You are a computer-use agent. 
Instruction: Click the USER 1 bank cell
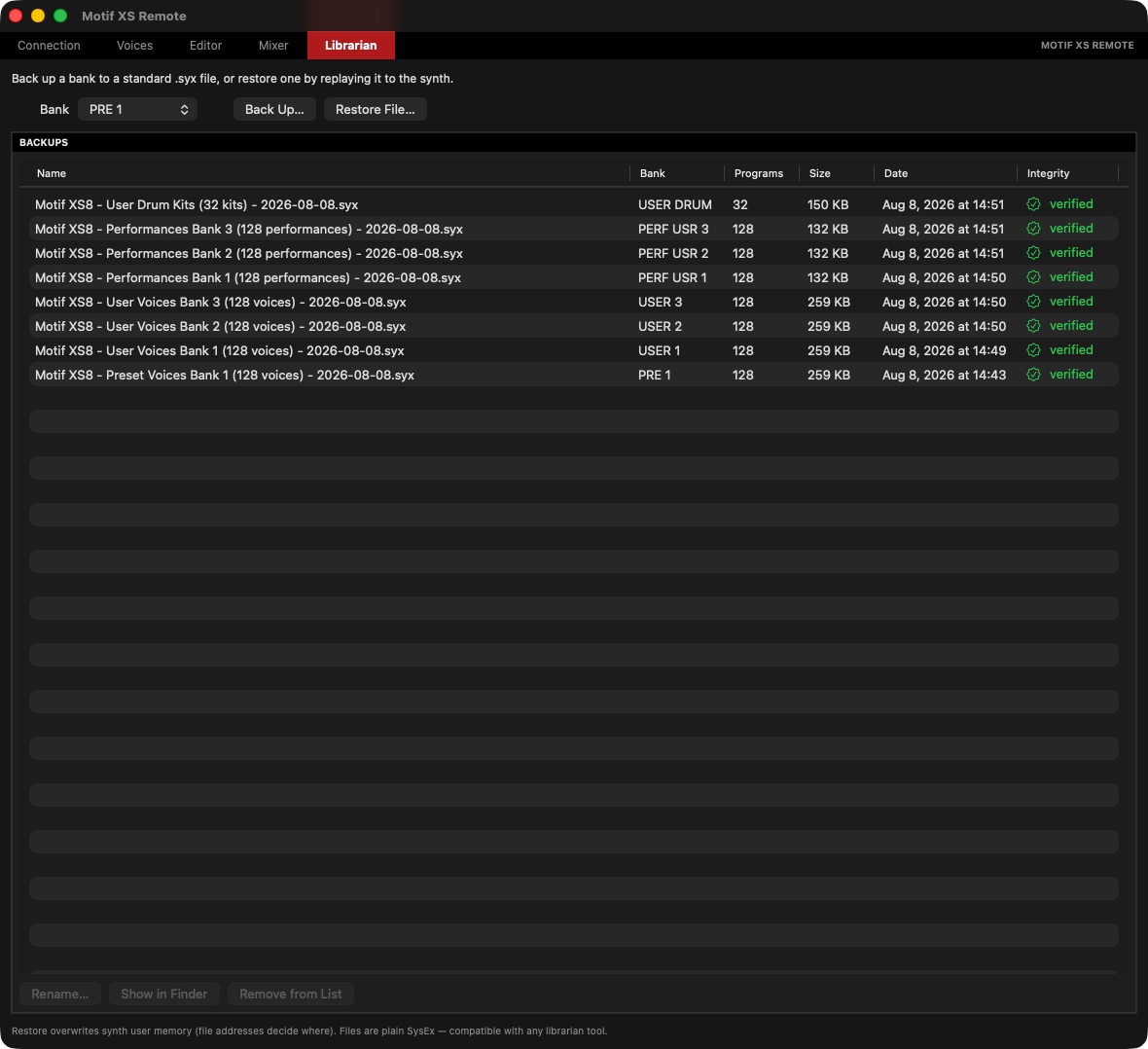(659, 350)
